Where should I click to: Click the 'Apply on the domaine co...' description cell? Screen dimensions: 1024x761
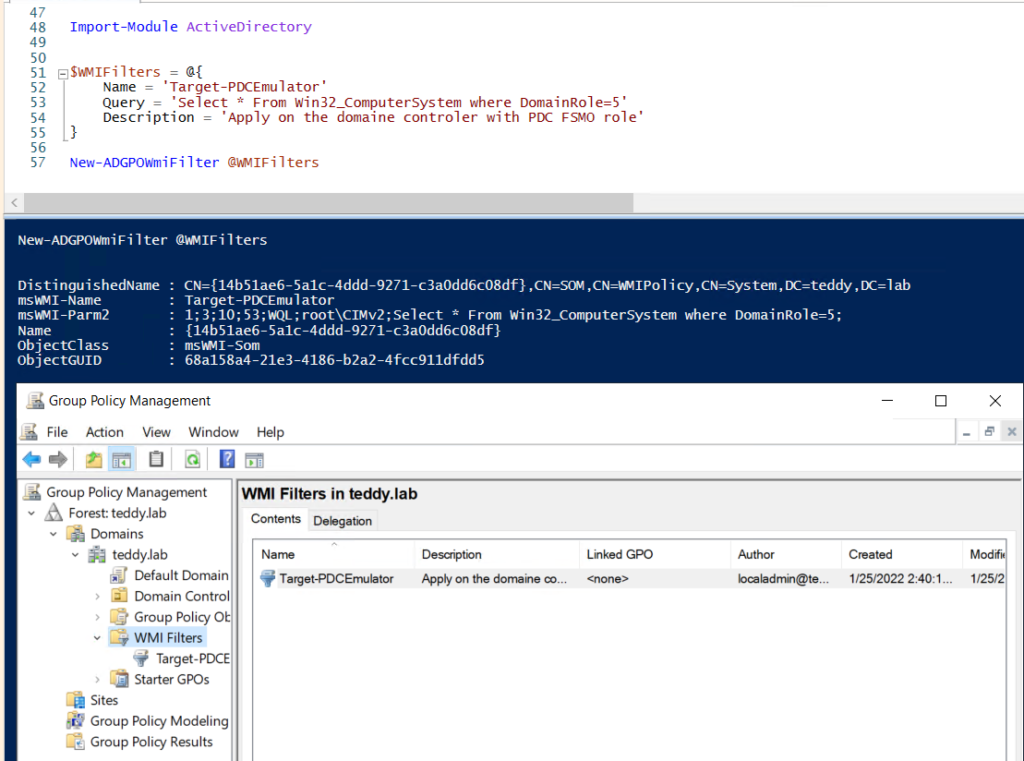pos(494,579)
